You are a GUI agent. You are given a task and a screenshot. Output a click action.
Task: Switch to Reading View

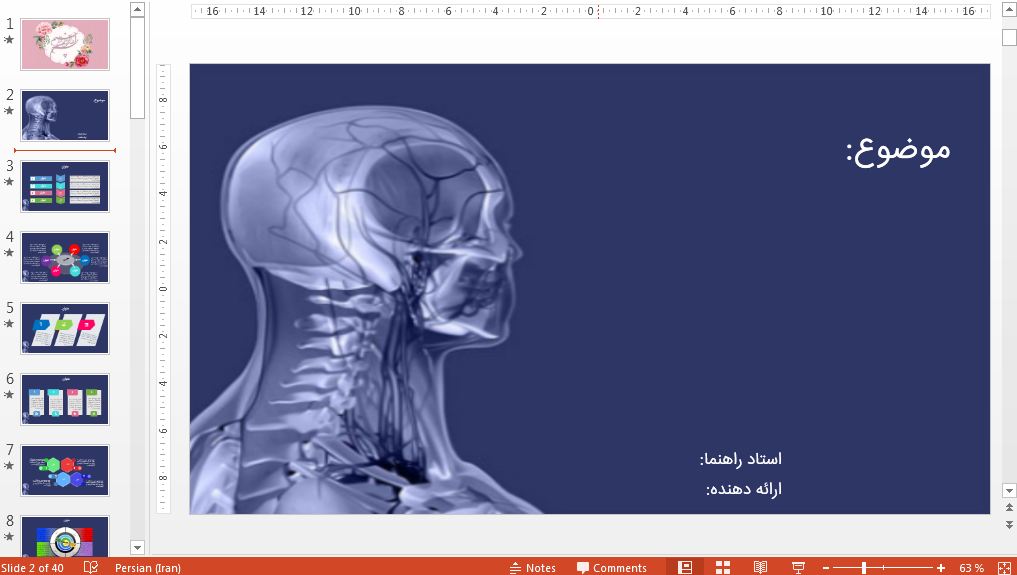click(x=760, y=567)
